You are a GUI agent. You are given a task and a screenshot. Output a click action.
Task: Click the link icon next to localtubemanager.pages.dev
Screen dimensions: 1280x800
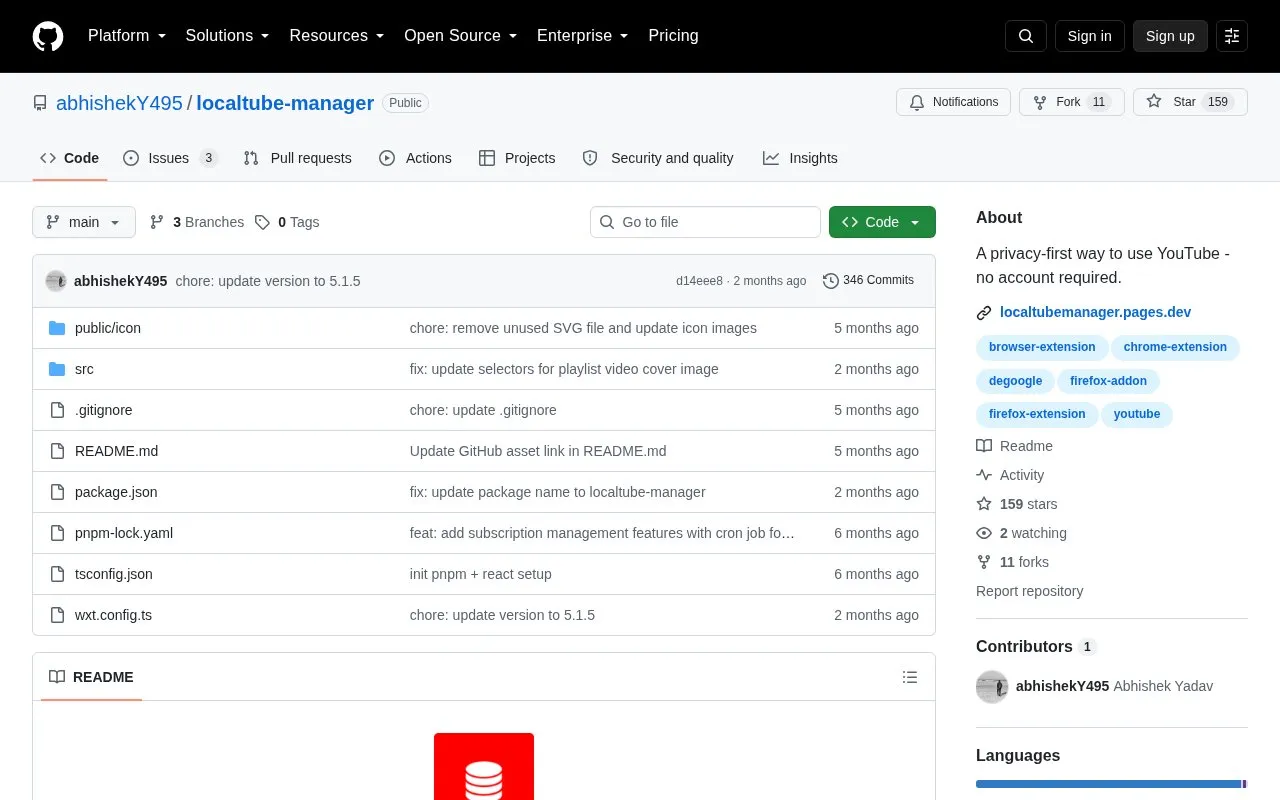[x=984, y=313]
